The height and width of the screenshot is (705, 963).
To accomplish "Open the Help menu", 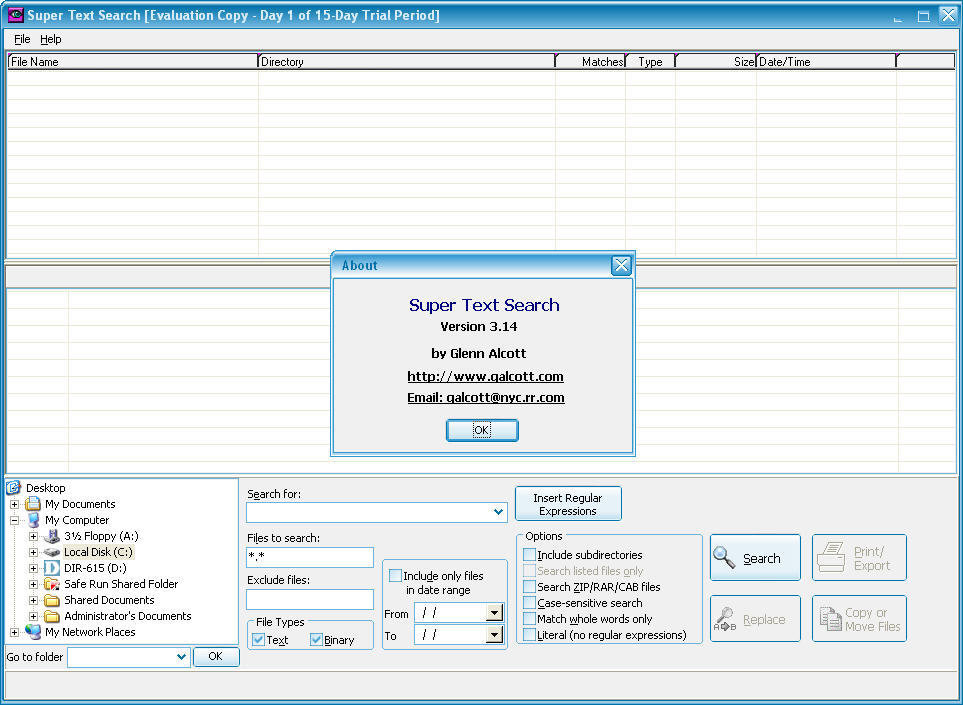I will 50,39.
